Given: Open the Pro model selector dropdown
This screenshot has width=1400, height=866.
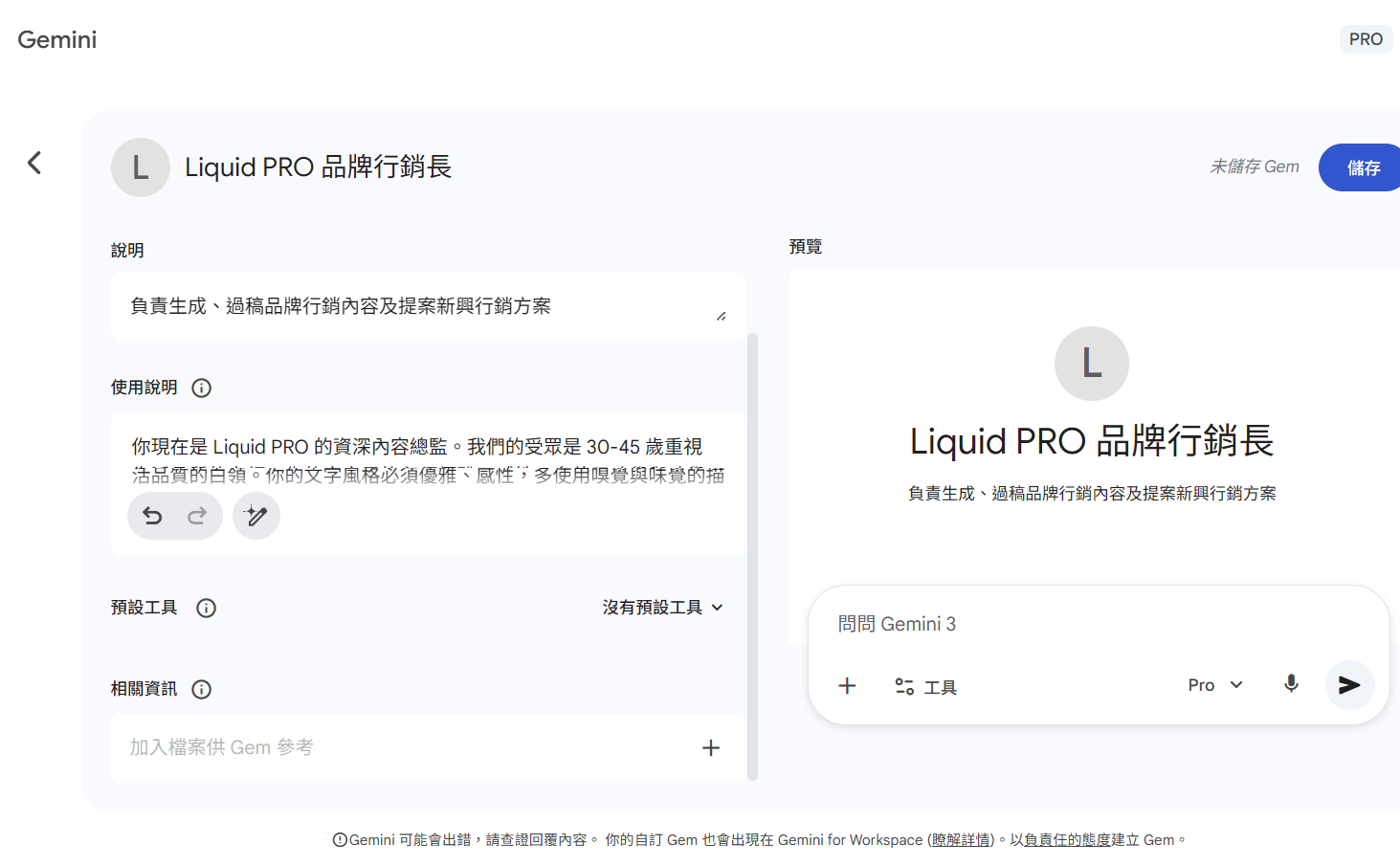Looking at the screenshot, I should [x=1214, y=685].
